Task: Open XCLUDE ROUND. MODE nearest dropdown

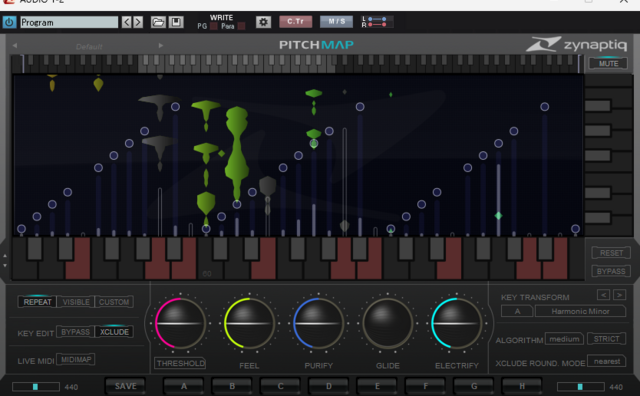Action: [607, 361]
